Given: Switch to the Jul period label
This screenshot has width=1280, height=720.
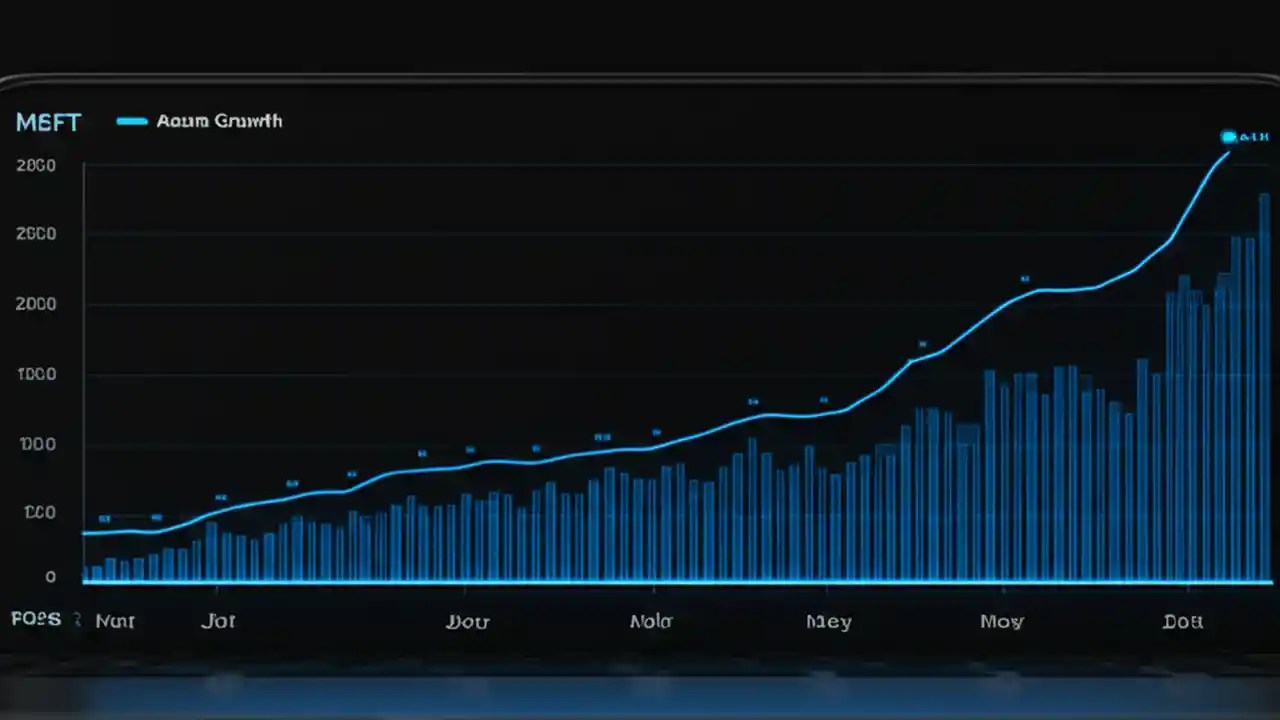Looking at the screenshot, I should (218, 620).
